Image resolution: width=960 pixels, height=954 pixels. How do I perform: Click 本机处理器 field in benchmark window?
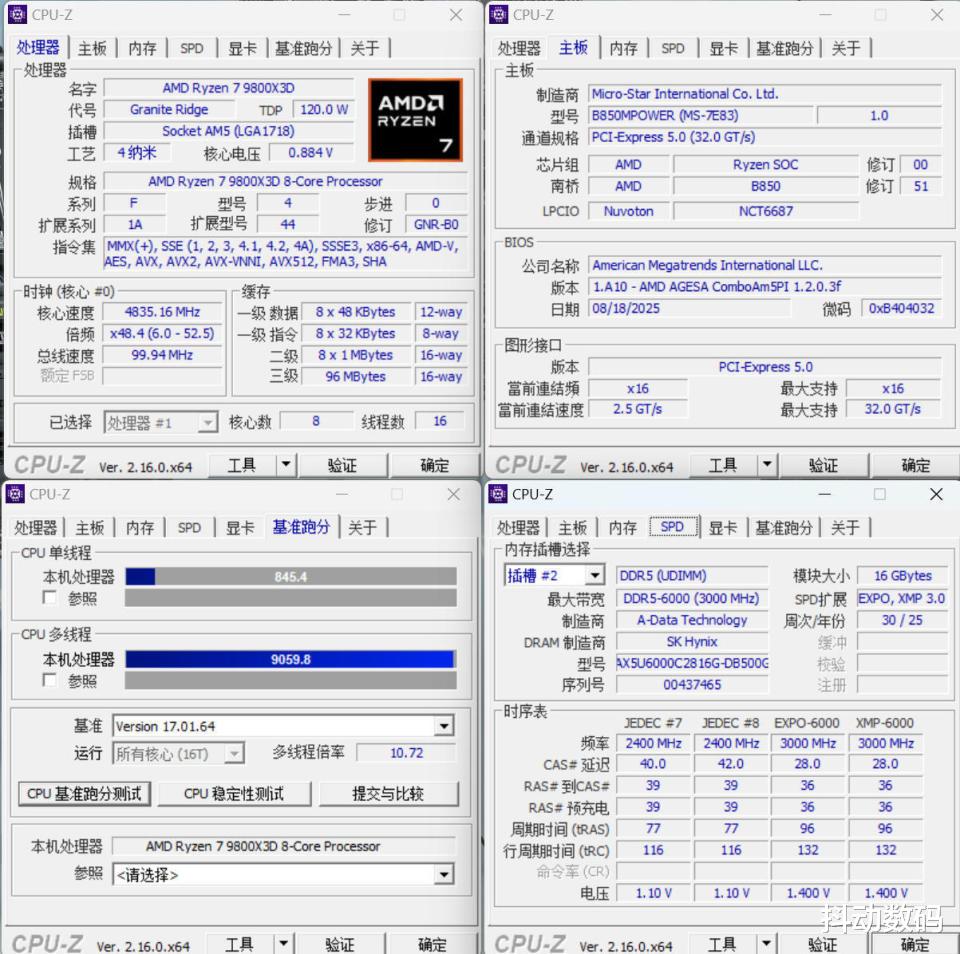click(283, 846)
